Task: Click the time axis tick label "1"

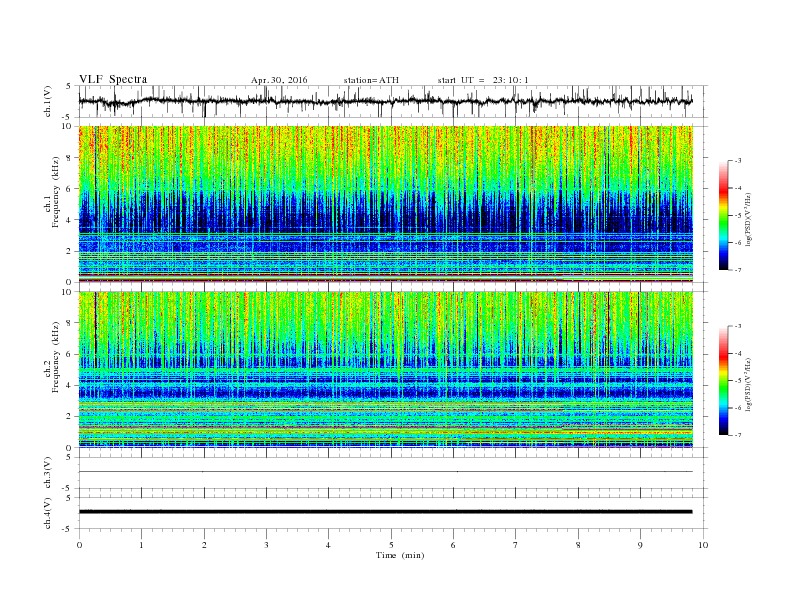Action: click(x=141, y=545)
